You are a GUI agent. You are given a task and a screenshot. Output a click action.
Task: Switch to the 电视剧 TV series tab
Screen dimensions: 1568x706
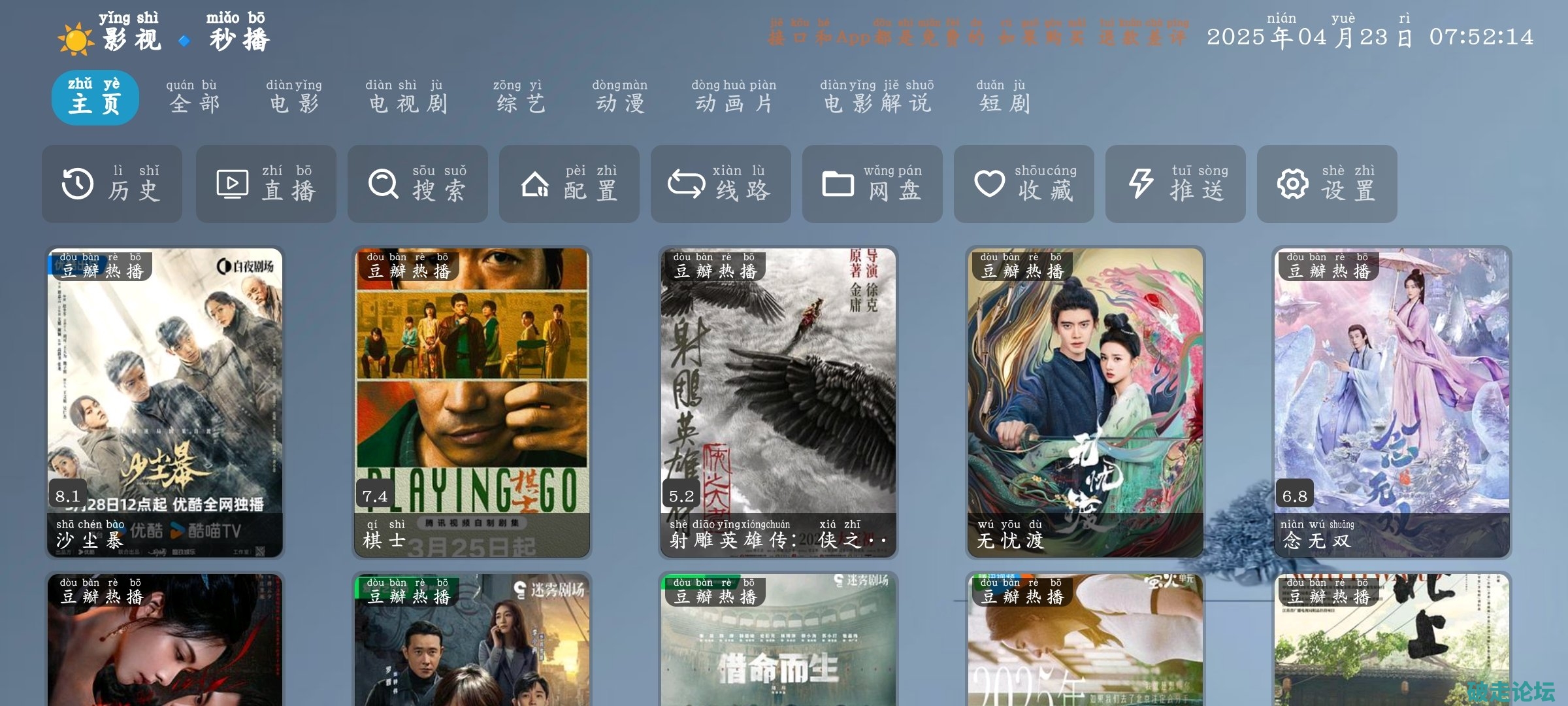[408, 98]
